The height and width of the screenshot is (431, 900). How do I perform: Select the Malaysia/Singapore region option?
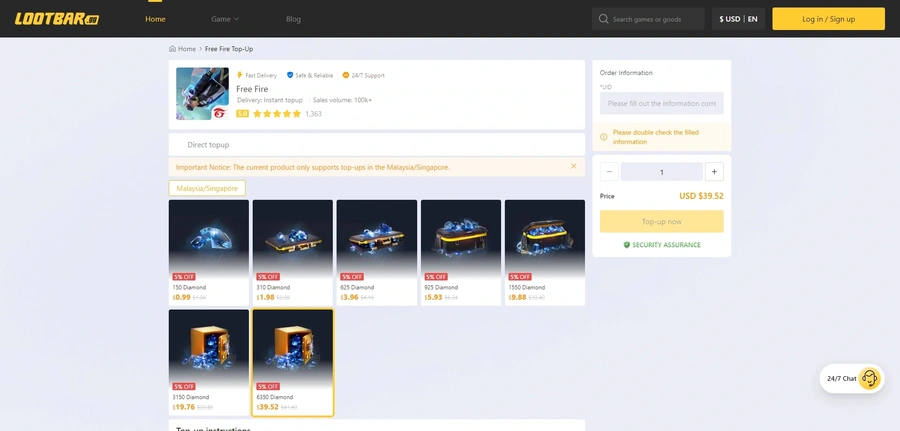point(207,188)
